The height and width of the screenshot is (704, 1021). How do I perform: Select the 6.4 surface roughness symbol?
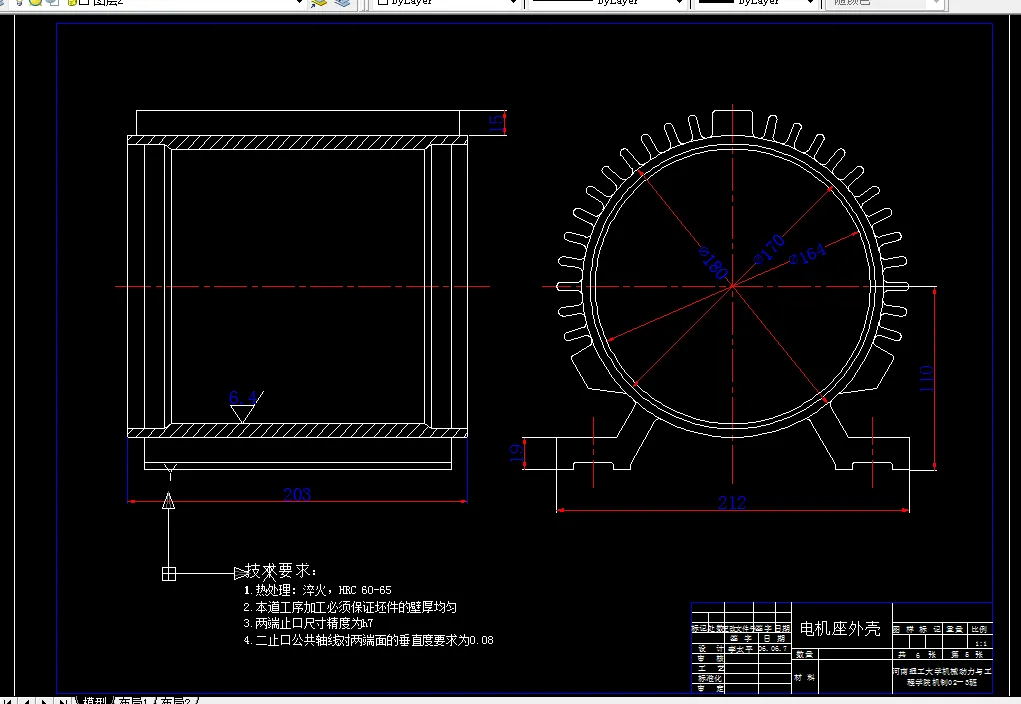click(x=244, y=406)
